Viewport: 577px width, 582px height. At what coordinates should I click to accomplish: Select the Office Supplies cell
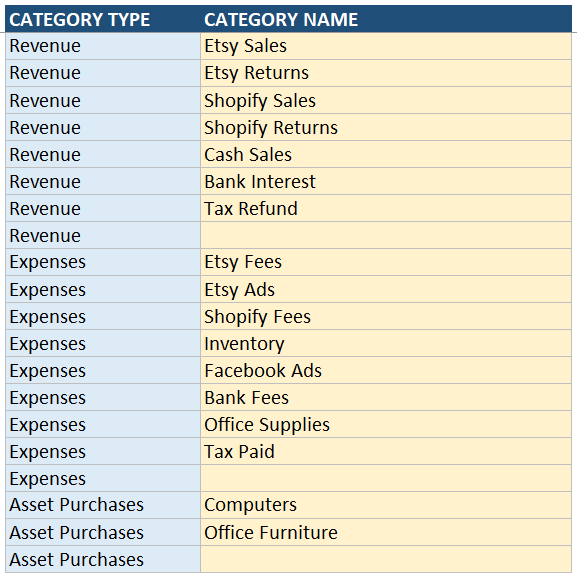pos(386,424)
